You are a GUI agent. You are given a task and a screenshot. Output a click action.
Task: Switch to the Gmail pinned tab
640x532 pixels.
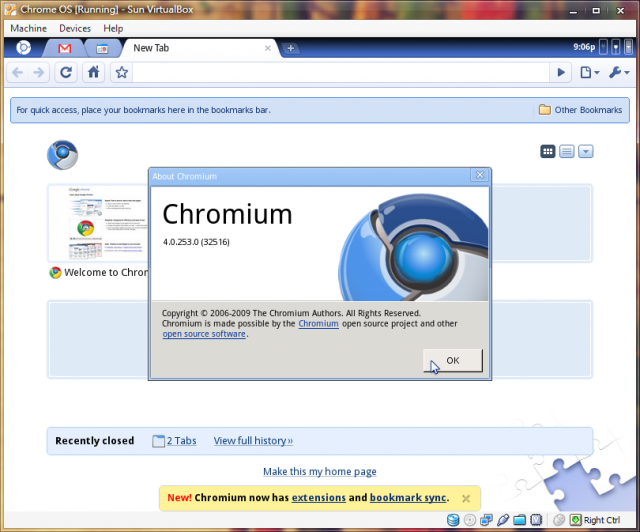coord(64,49)
